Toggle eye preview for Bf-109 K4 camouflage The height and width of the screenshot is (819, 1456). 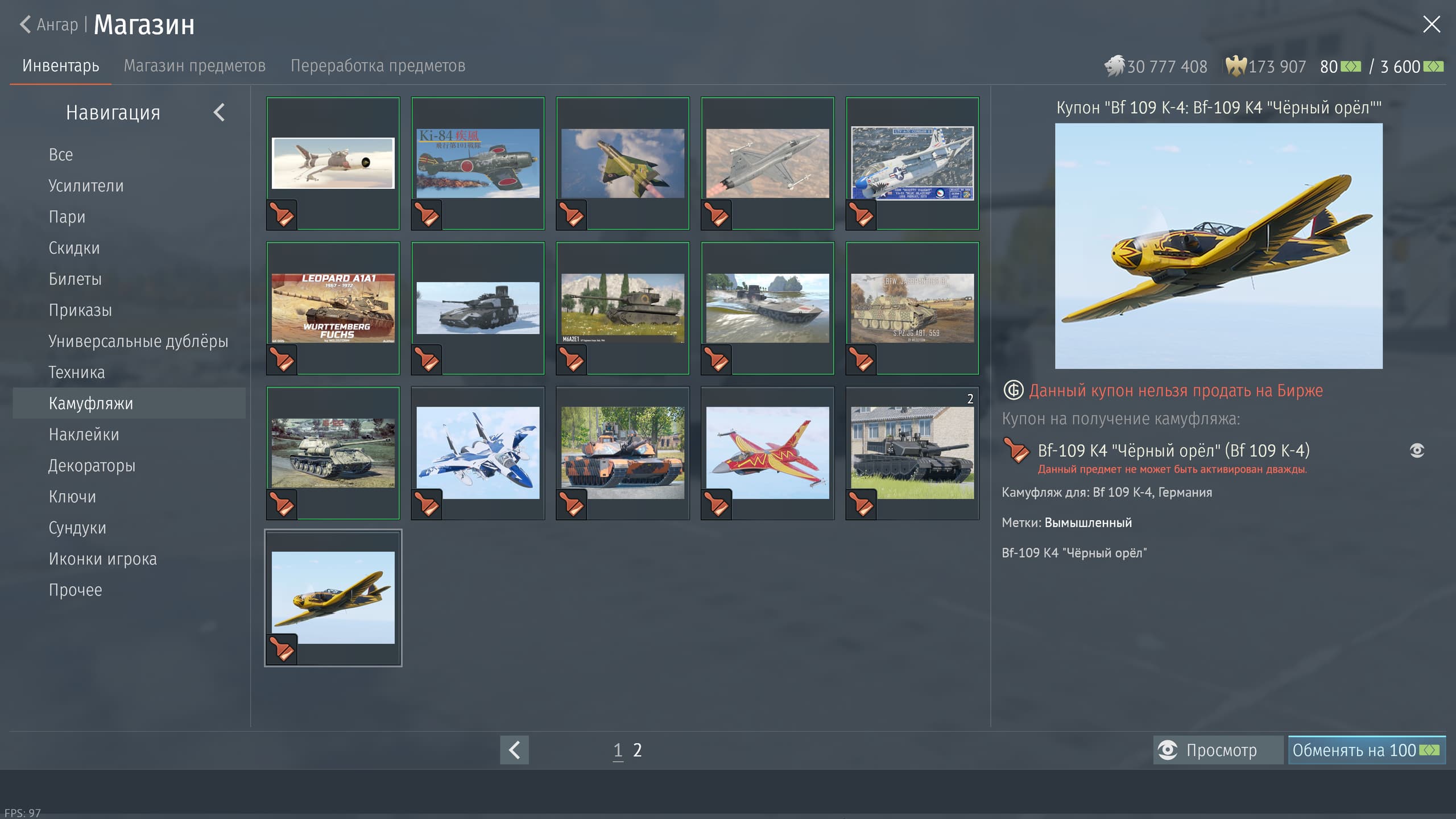pos(1417,450)
